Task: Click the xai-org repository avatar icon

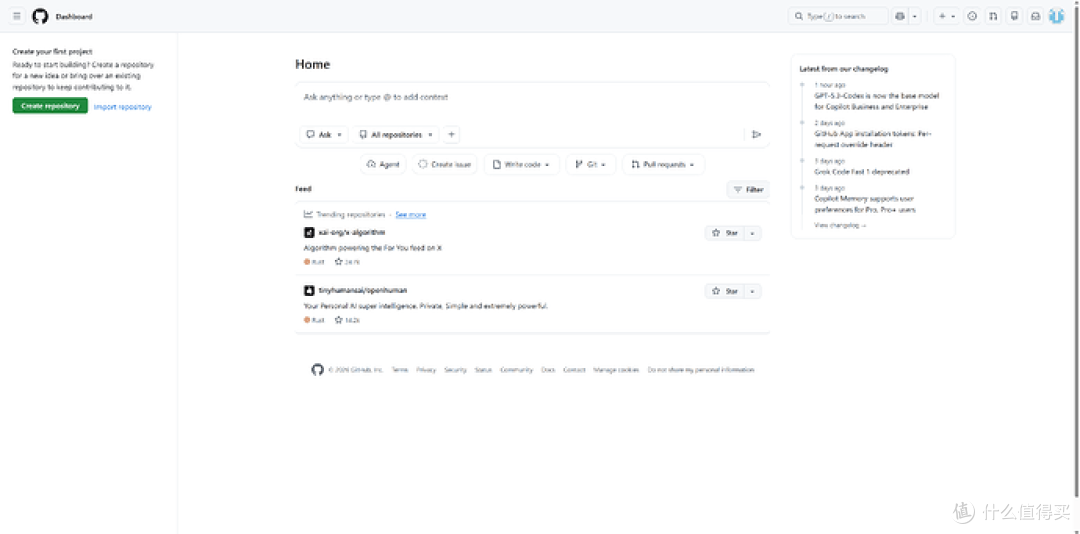Action: tap(309, 233)
